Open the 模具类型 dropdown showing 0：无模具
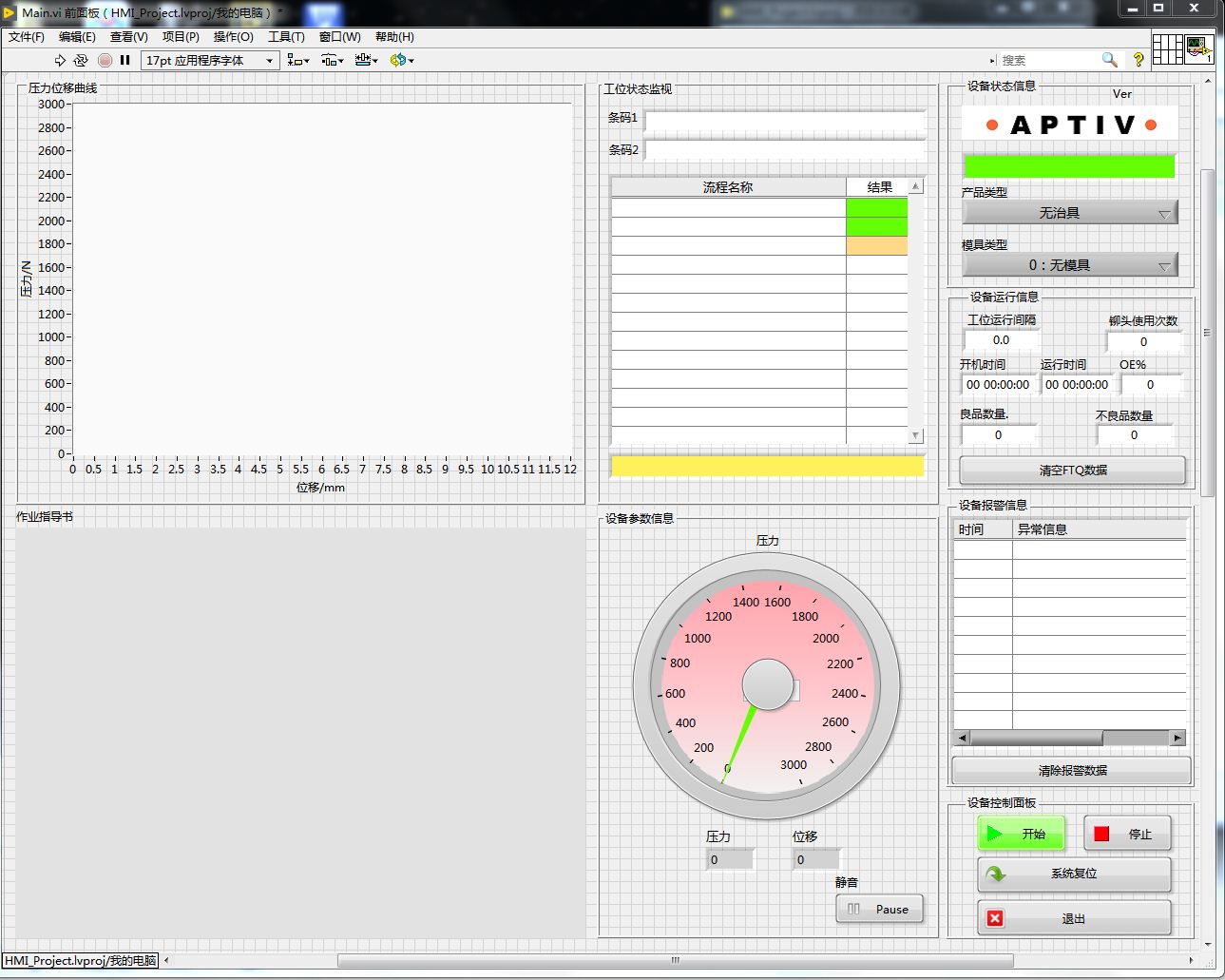The width and height of the screenshot is (1225, 980). (x=1070, y=265)
